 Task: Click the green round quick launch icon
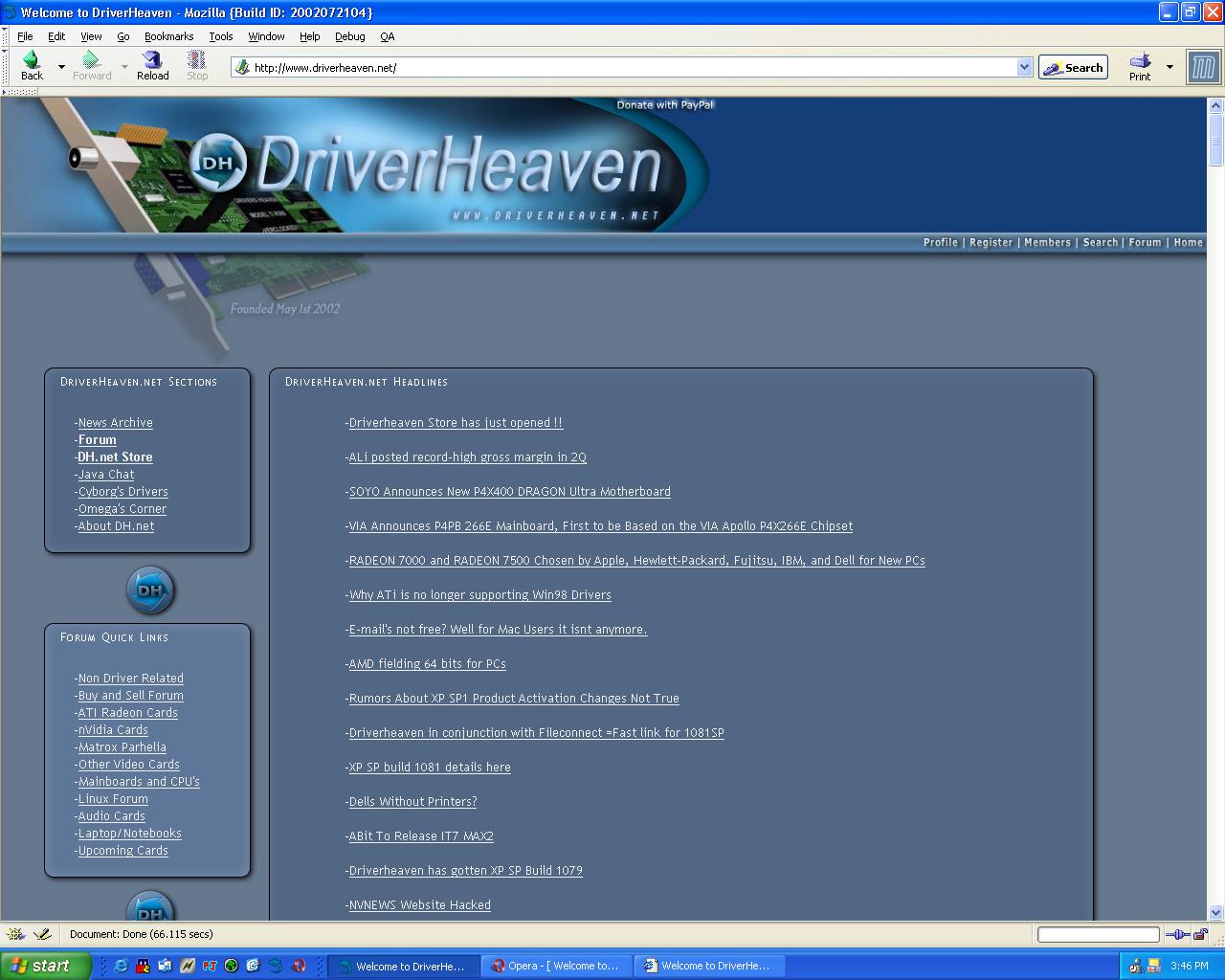coord(232,966)
